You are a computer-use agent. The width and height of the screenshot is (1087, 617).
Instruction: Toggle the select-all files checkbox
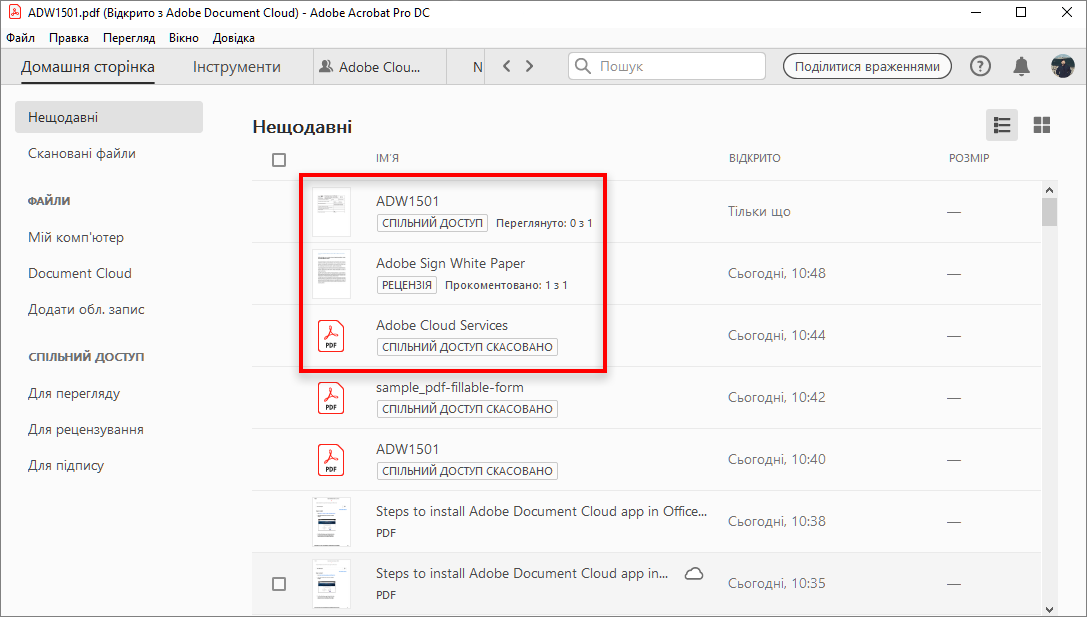coord(279,160)
